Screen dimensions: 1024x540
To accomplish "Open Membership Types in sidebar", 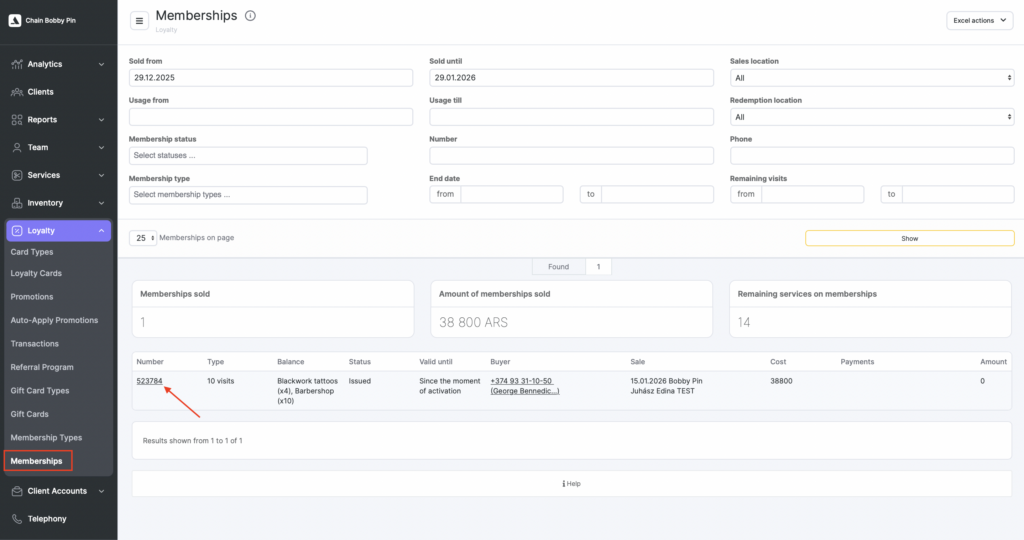I will click(46, 438).
